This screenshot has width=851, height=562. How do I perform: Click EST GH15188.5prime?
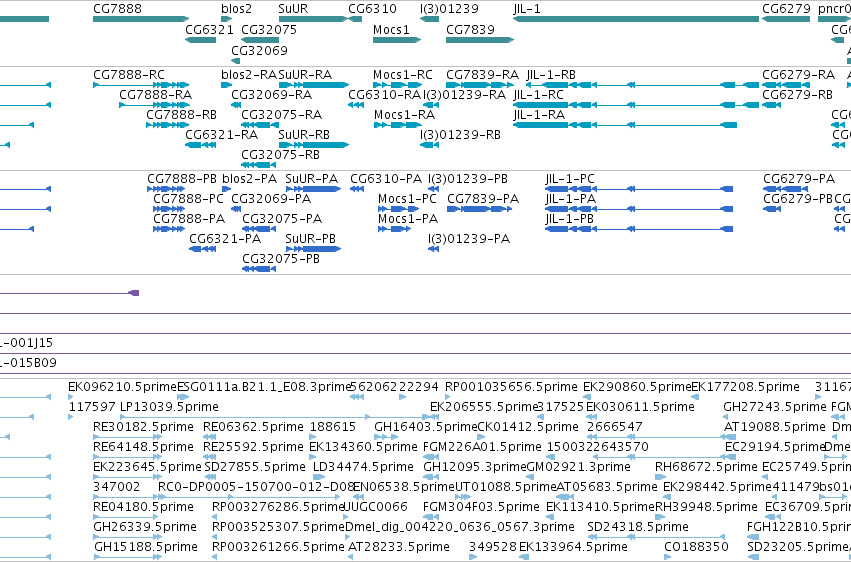tap(144, 547)
